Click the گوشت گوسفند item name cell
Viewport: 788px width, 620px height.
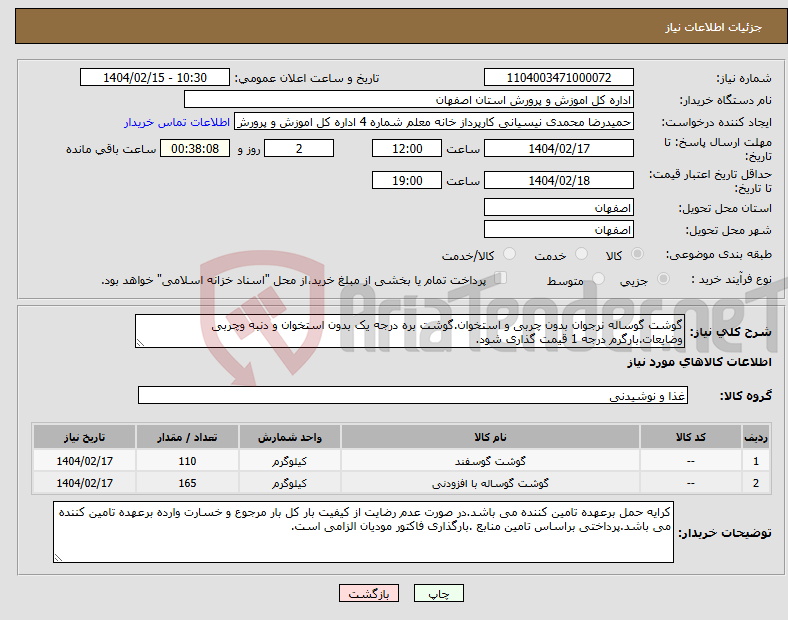pos(490,461)
